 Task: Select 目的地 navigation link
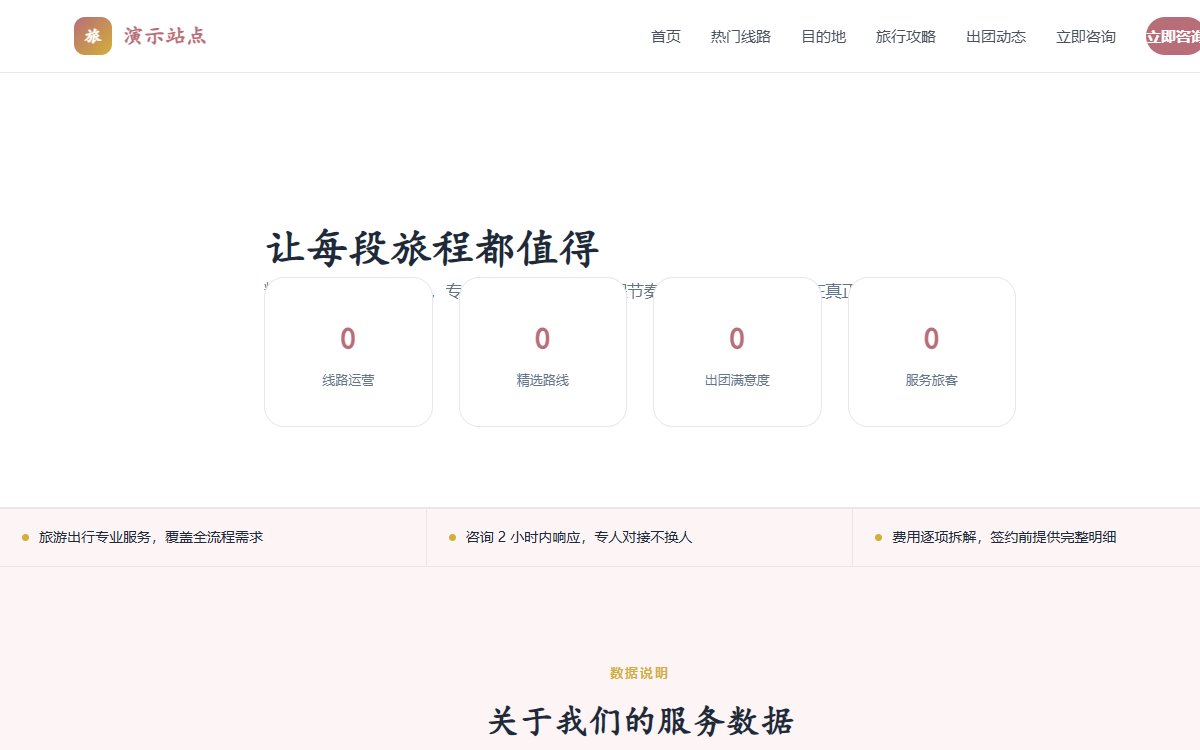tap(823, 37)
